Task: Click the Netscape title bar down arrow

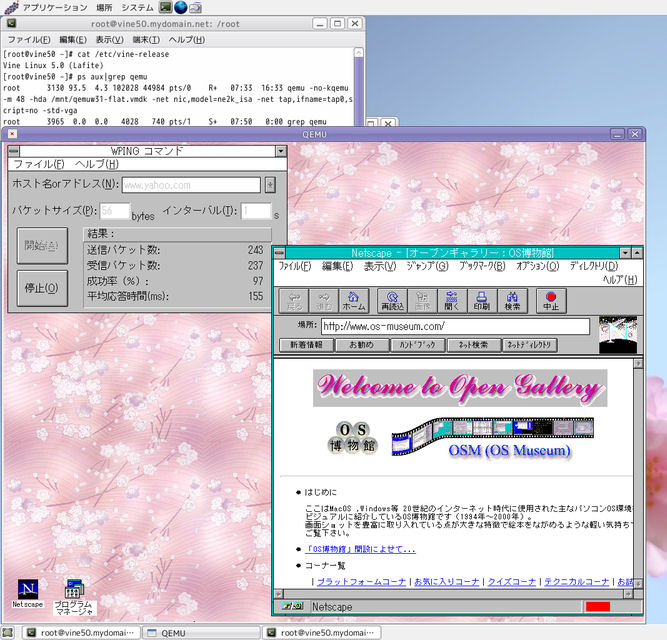Action: [625, 253]
